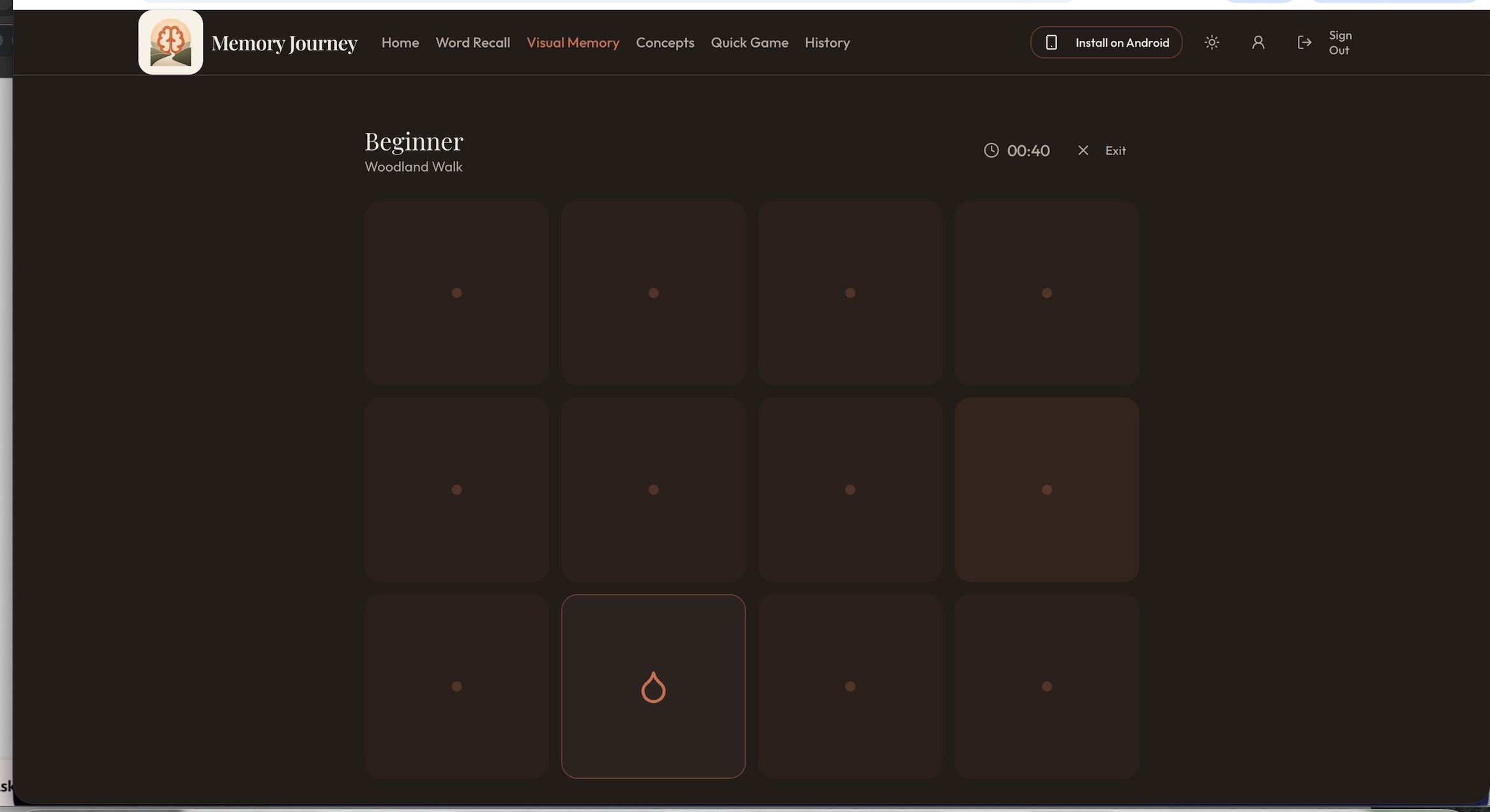Flip the first card in top row
This screenshot has width=1490, height=812.
tap(456, 293)
